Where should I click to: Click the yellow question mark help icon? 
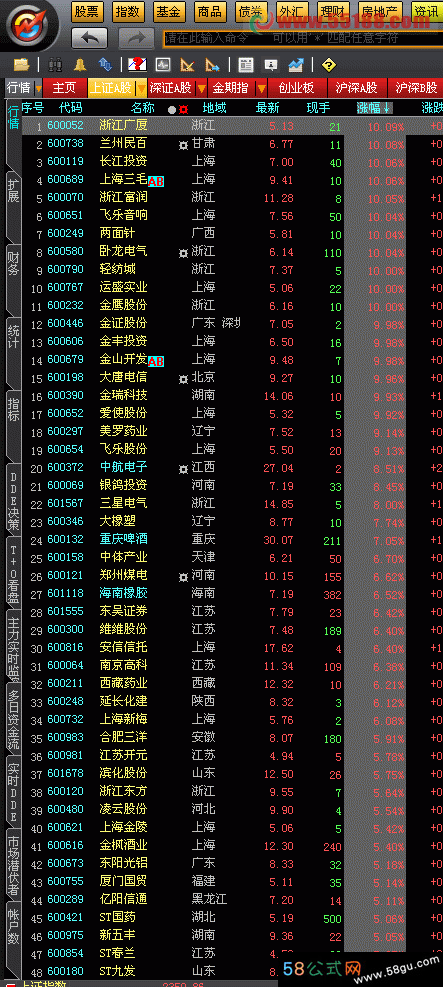click(328, 64)
